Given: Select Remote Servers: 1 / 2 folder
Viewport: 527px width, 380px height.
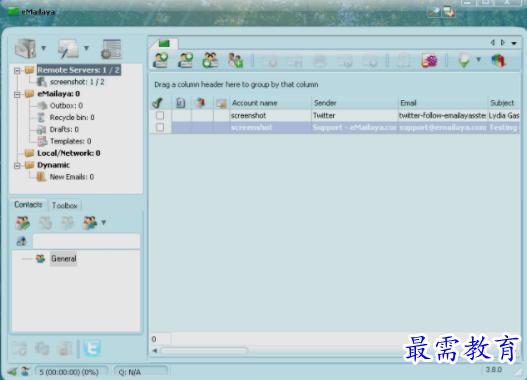Looking at the screenshot, I should (78, 70).
